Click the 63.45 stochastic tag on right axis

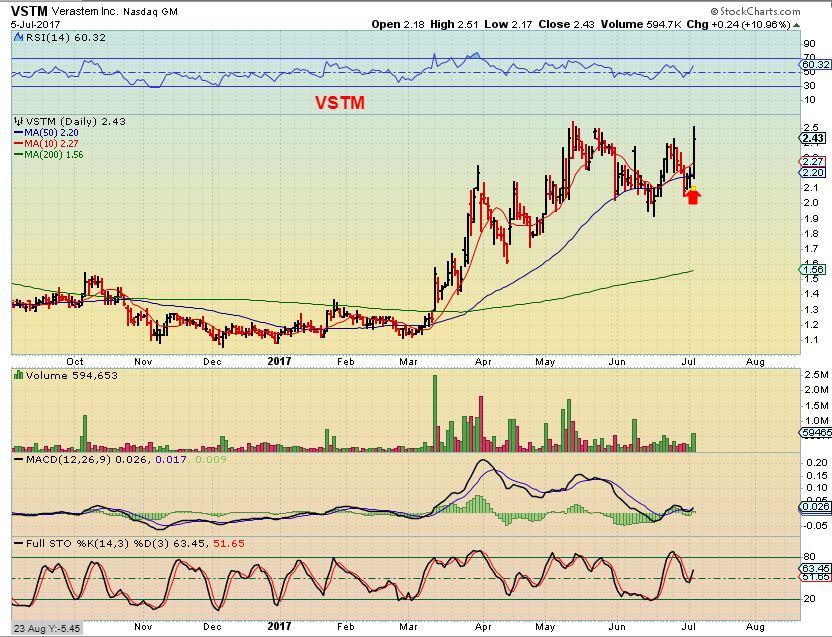point(816,569)
